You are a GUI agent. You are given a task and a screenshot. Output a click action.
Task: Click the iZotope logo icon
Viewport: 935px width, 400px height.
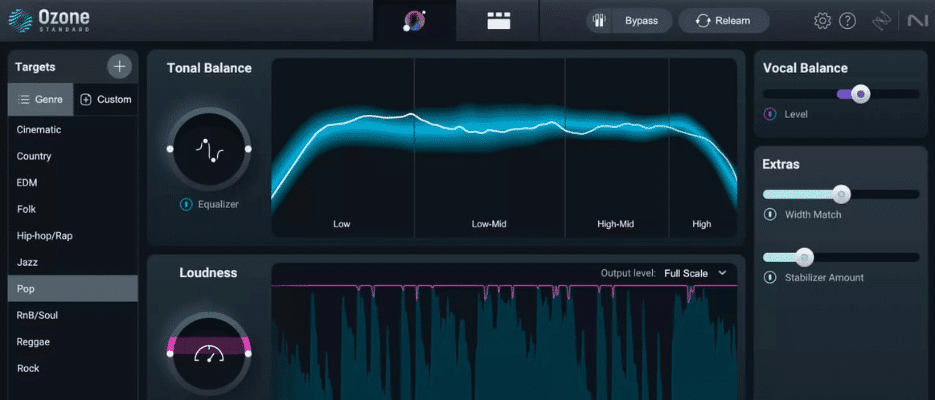tap(881, 21)
